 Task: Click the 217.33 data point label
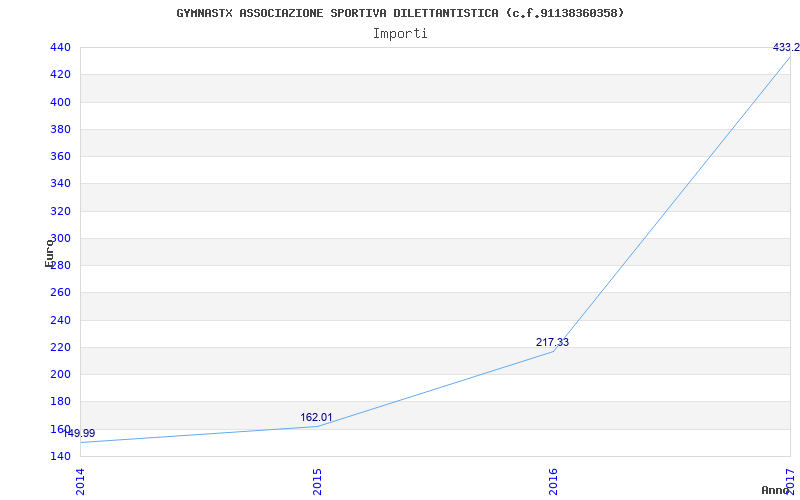point(552,342)
